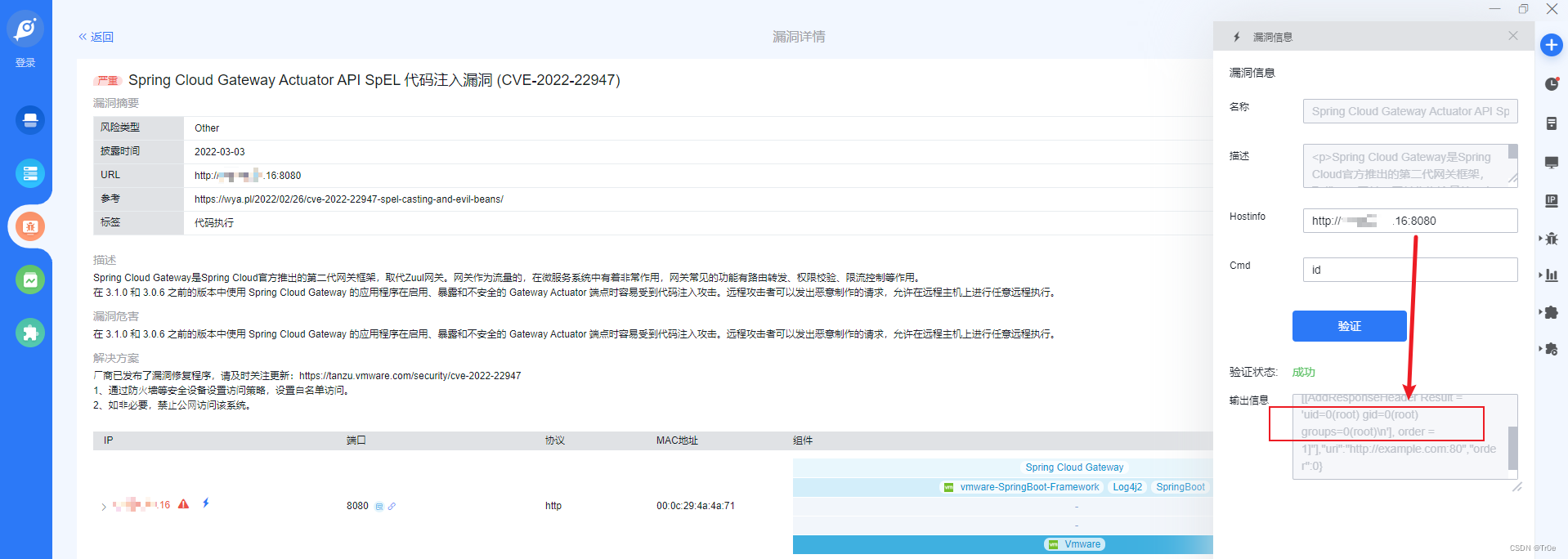Click the window restore button
This screenshot has width=1568, height=559.
1523,9
